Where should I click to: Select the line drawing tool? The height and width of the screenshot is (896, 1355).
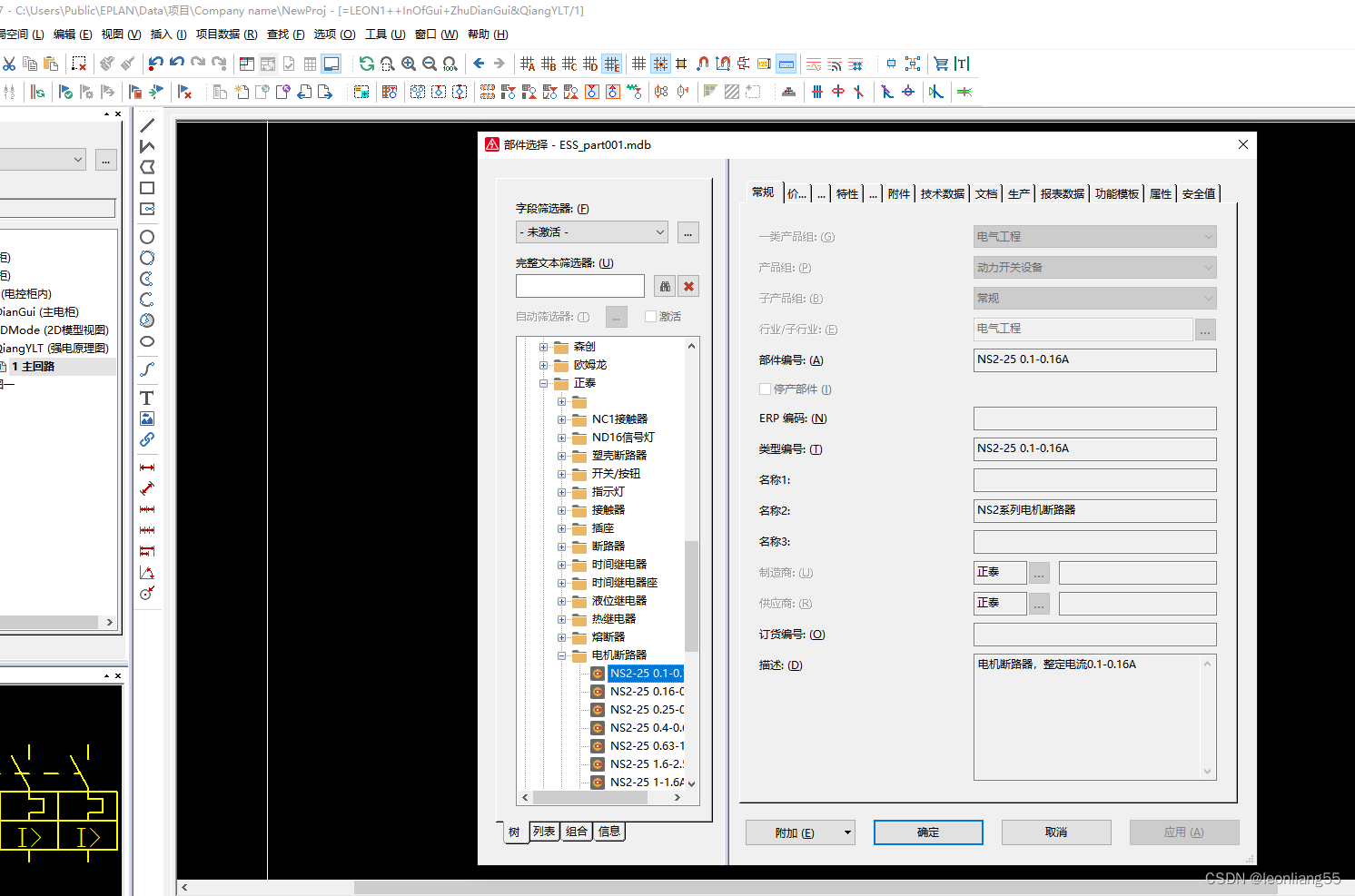pyautogui.click(x=147, y=125)
